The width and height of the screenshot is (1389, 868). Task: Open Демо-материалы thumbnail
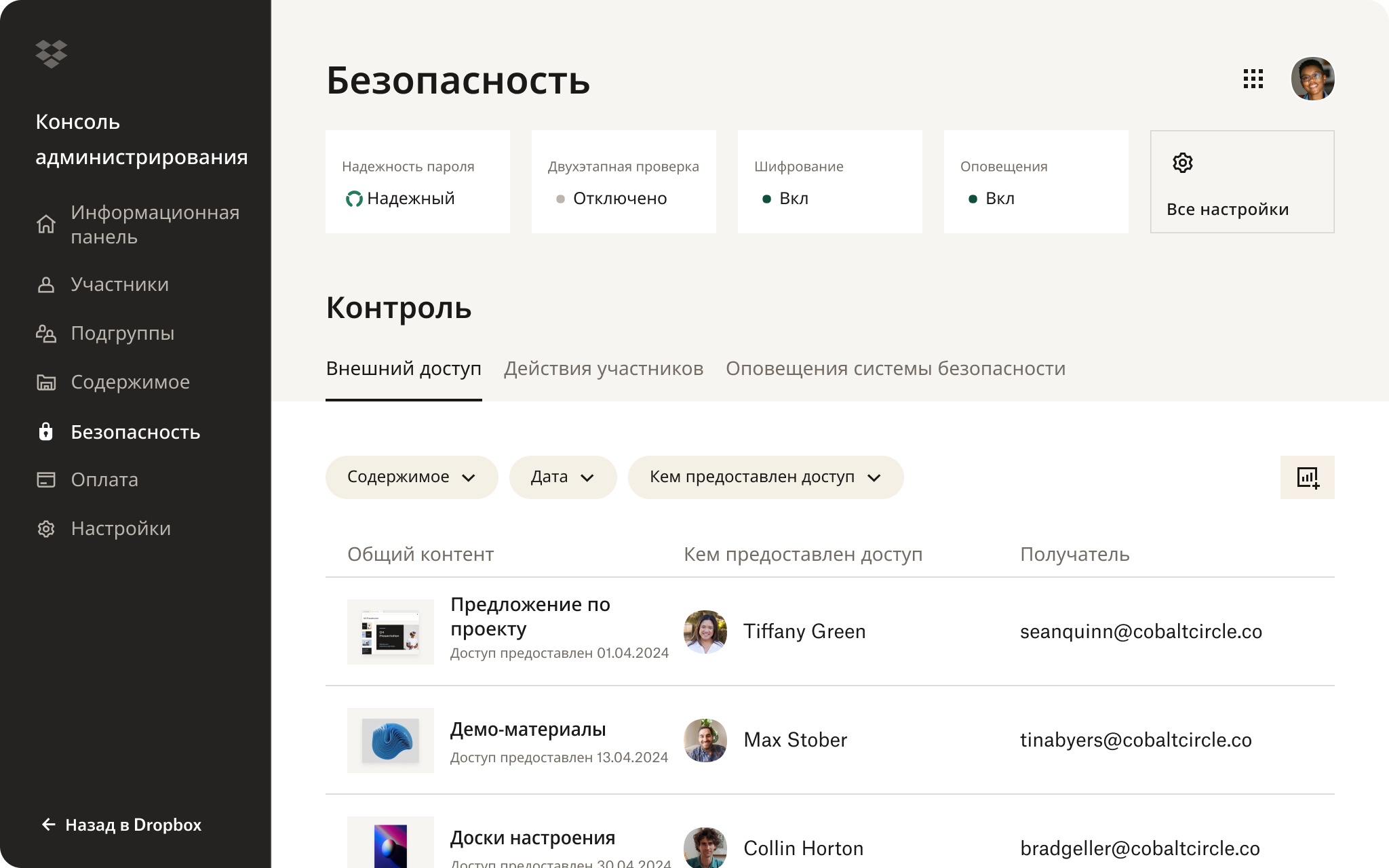point(391,740)
